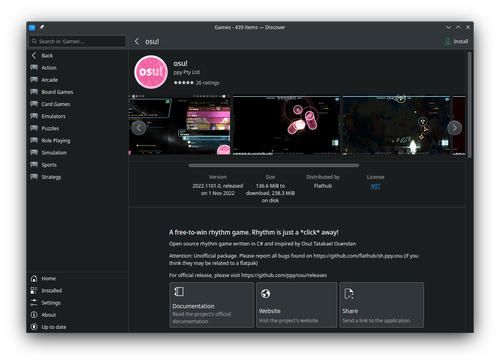Click the ppy Pty Ltd developer name
This screenshot has height=364, width=500.
point(187,72)
